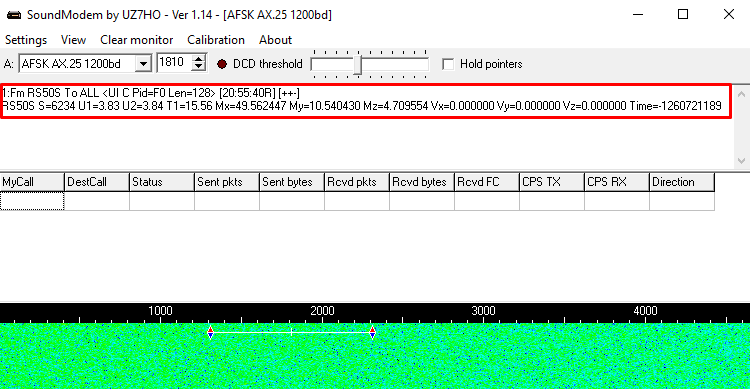The width and height of the screenshot is (750, 389).
Task: Click the "1:Fm RS50S To ALL" monitor header line
Action: click(x=151, y=93)
